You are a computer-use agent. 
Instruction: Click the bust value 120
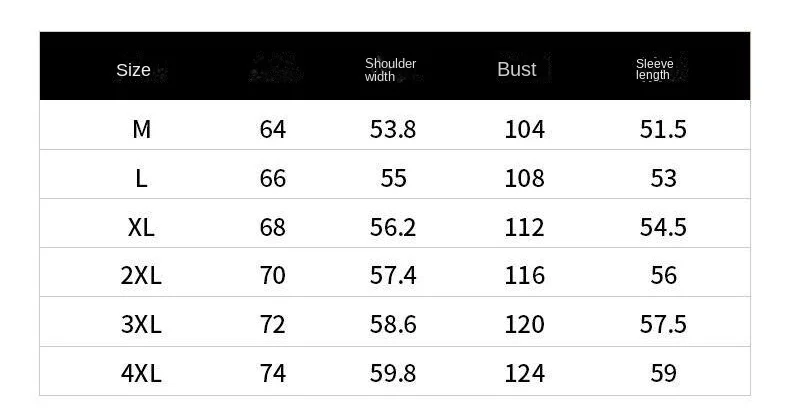coord(524,324)
